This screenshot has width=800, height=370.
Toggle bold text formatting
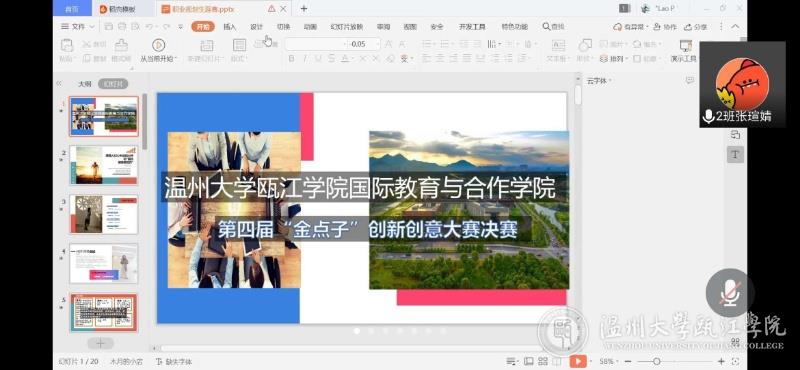(291, 59)
